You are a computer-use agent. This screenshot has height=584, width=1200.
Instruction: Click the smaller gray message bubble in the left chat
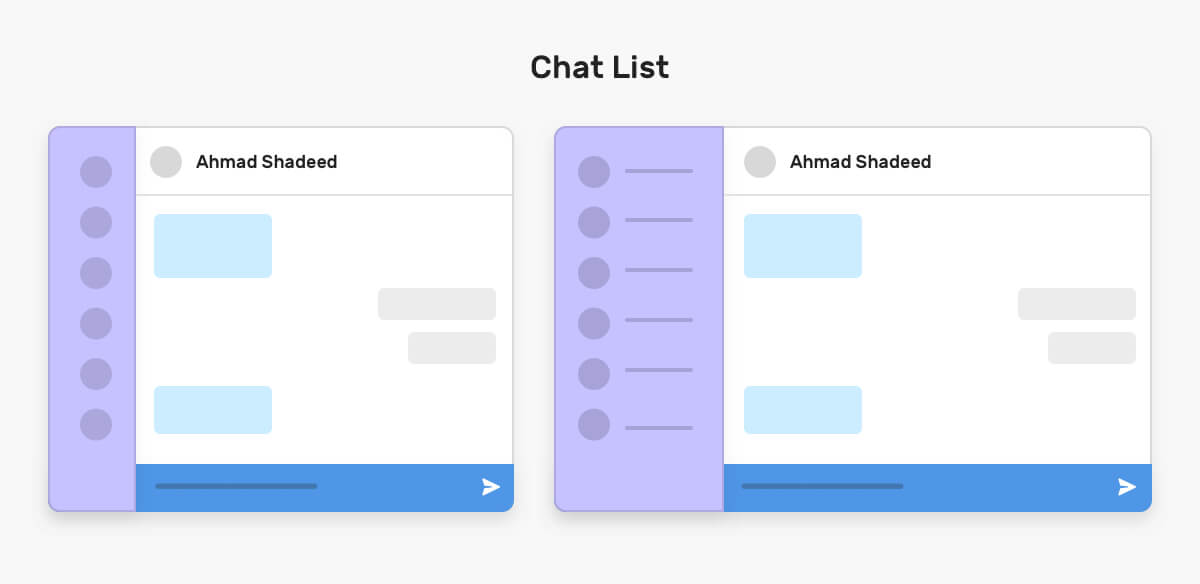click(452, 348)
